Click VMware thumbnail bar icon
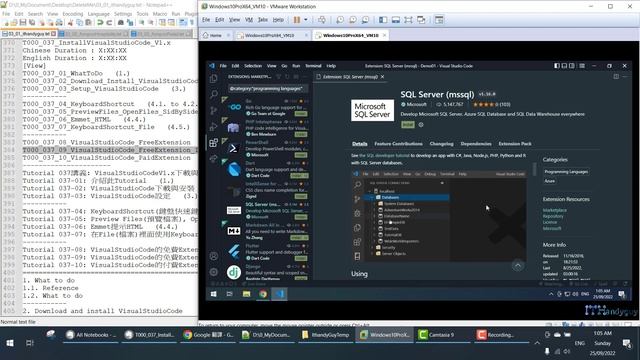Viewport: 640px width, 360px height. coord(396,20)
